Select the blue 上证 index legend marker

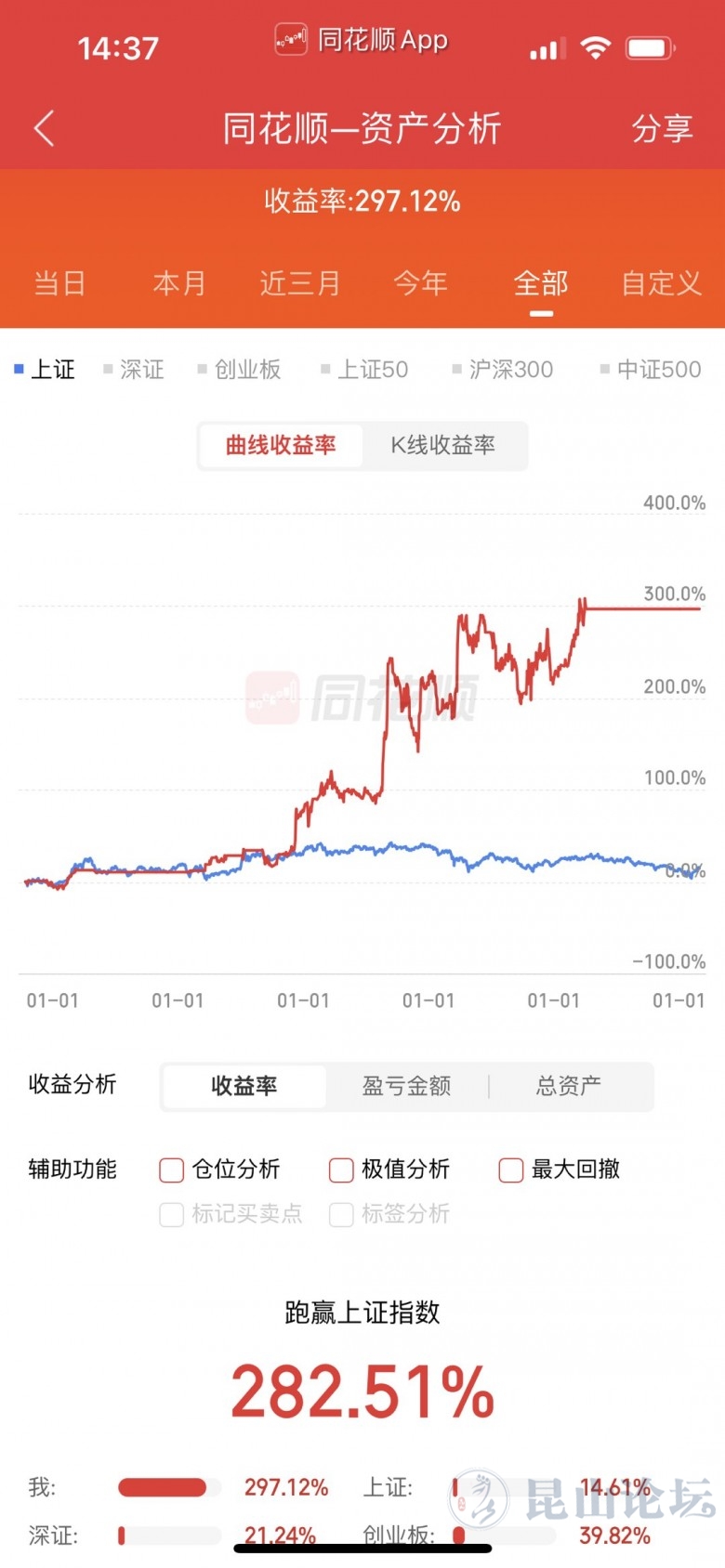click(x=19, y=370)
